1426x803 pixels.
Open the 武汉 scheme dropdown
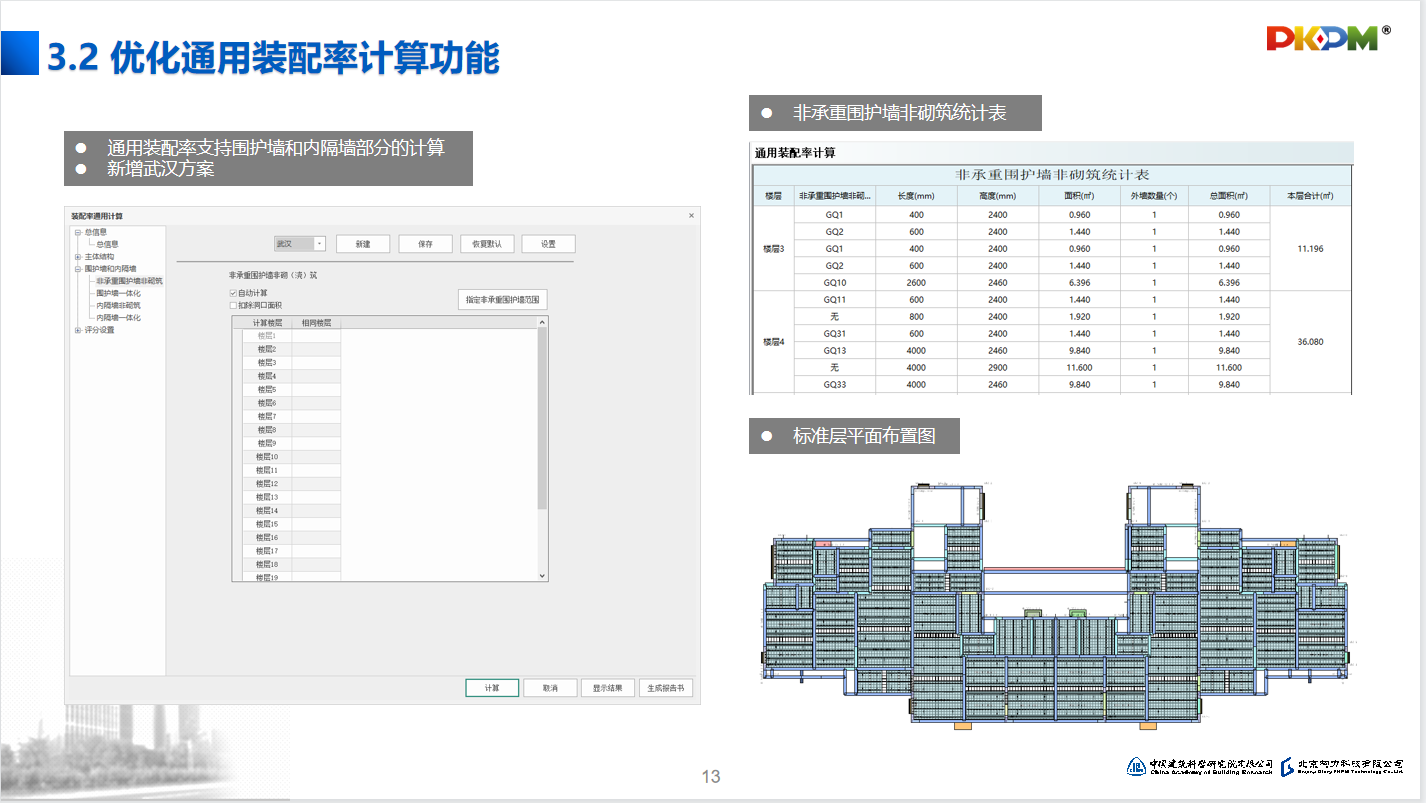pos(319,244)
